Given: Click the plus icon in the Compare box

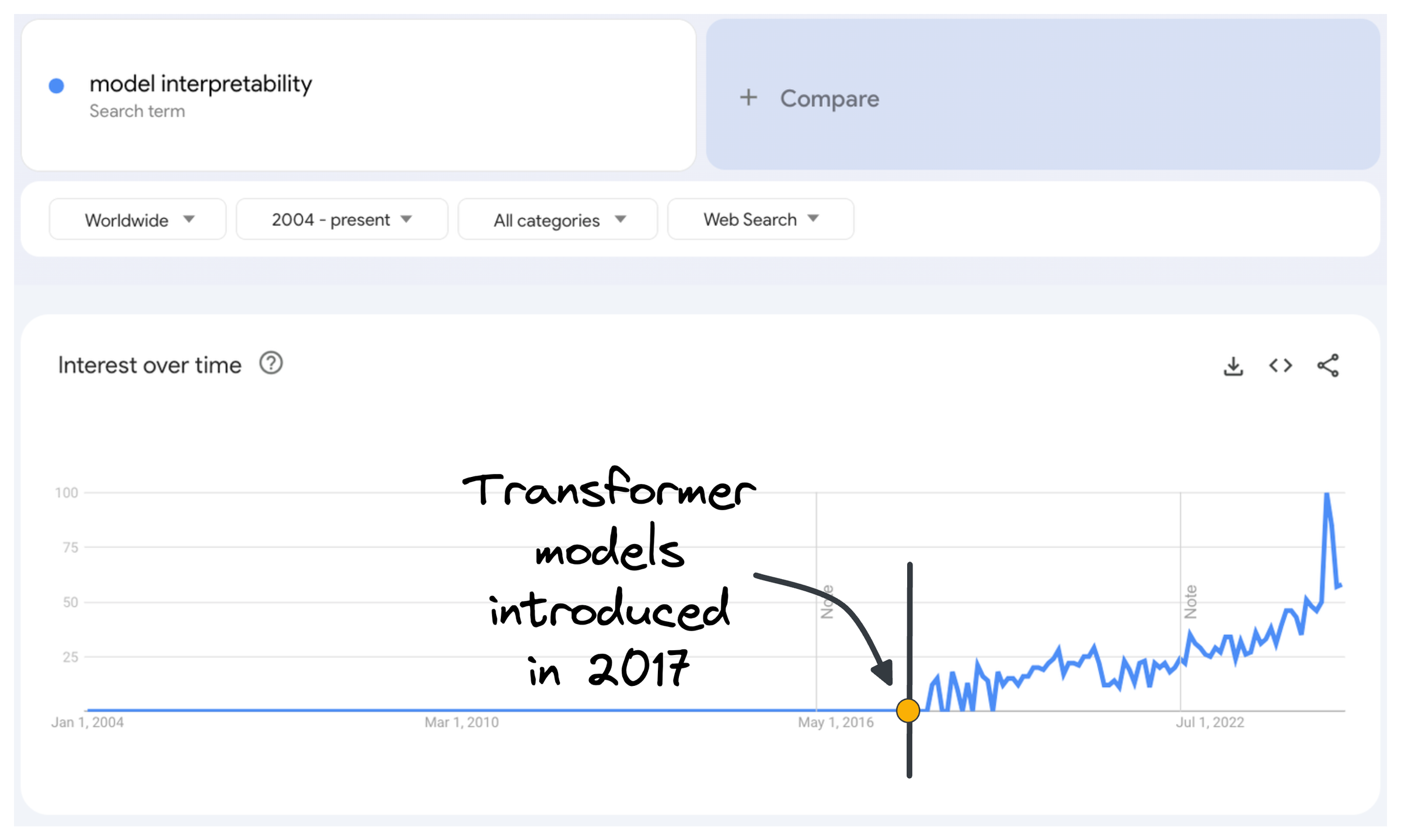Looking at the screenshot, I should tap(749, 98).
